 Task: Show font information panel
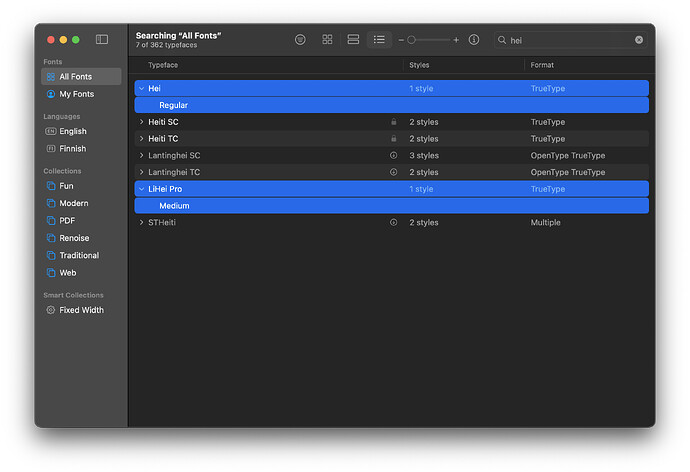(x=474, y=40)
